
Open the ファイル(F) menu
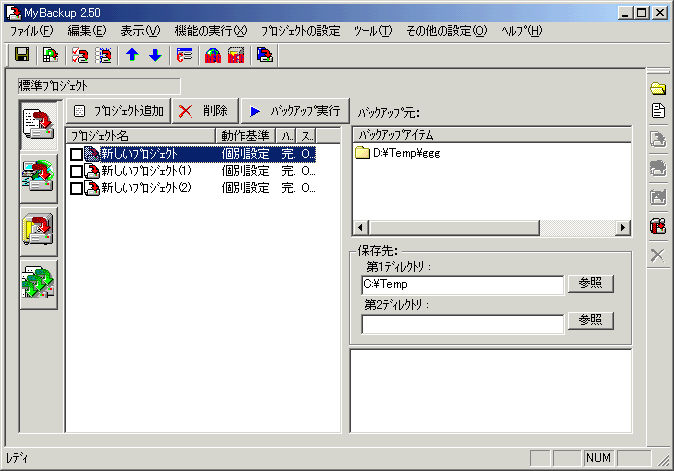(x=31, y=31)
